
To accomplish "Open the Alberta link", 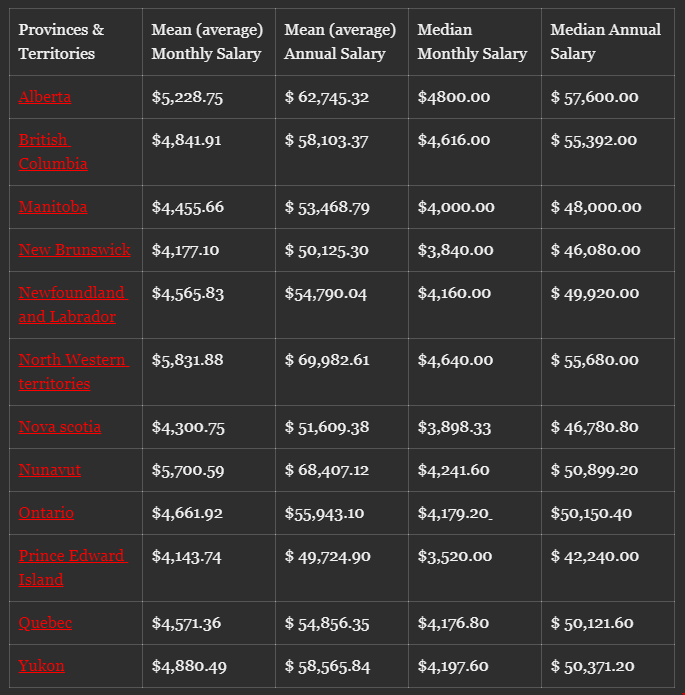I will pos(44,97).
